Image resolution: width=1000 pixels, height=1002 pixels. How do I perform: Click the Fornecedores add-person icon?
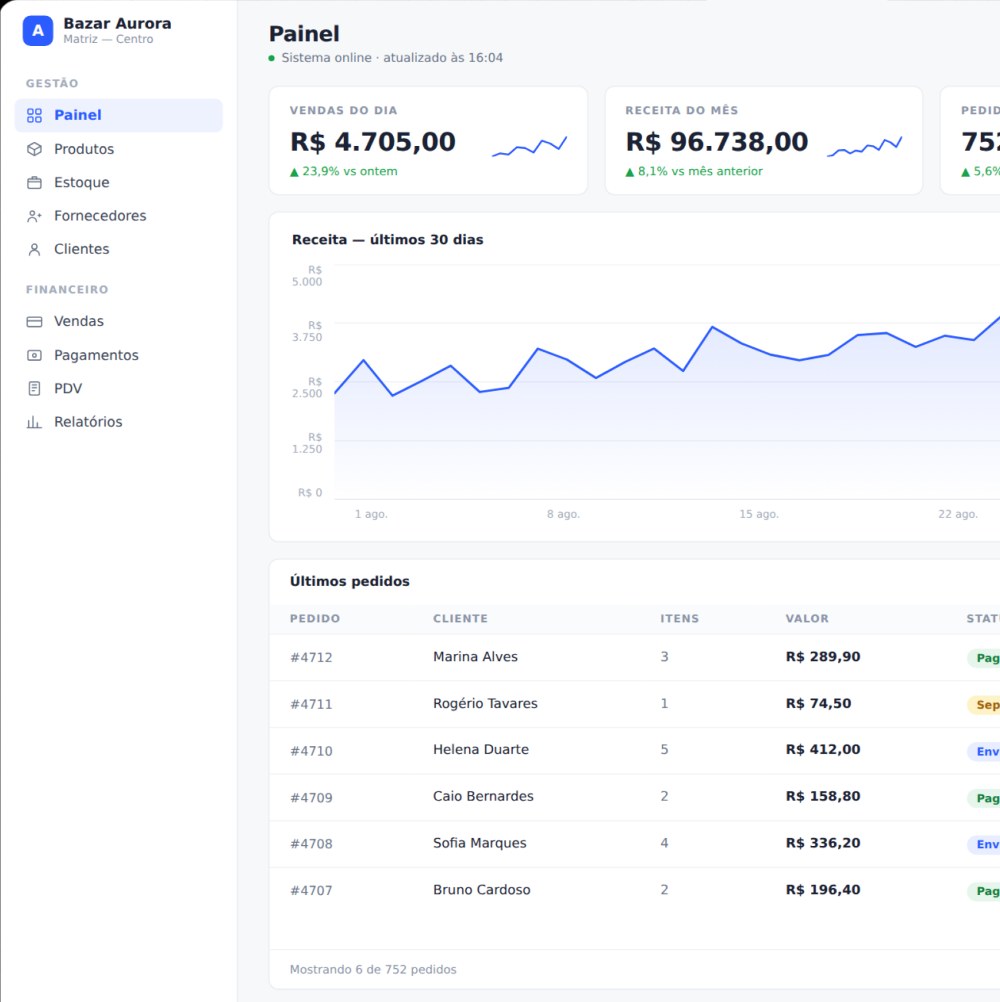click(x=35, y=216)
